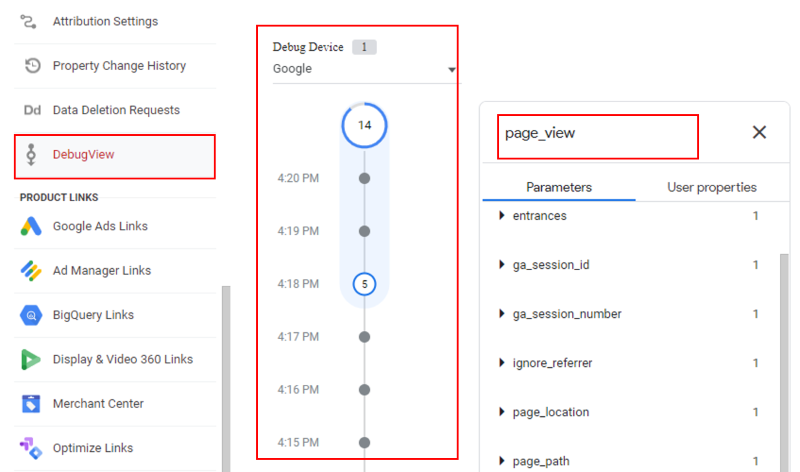Click the Data Deletion Requests Dd icon

click(32, 110)
